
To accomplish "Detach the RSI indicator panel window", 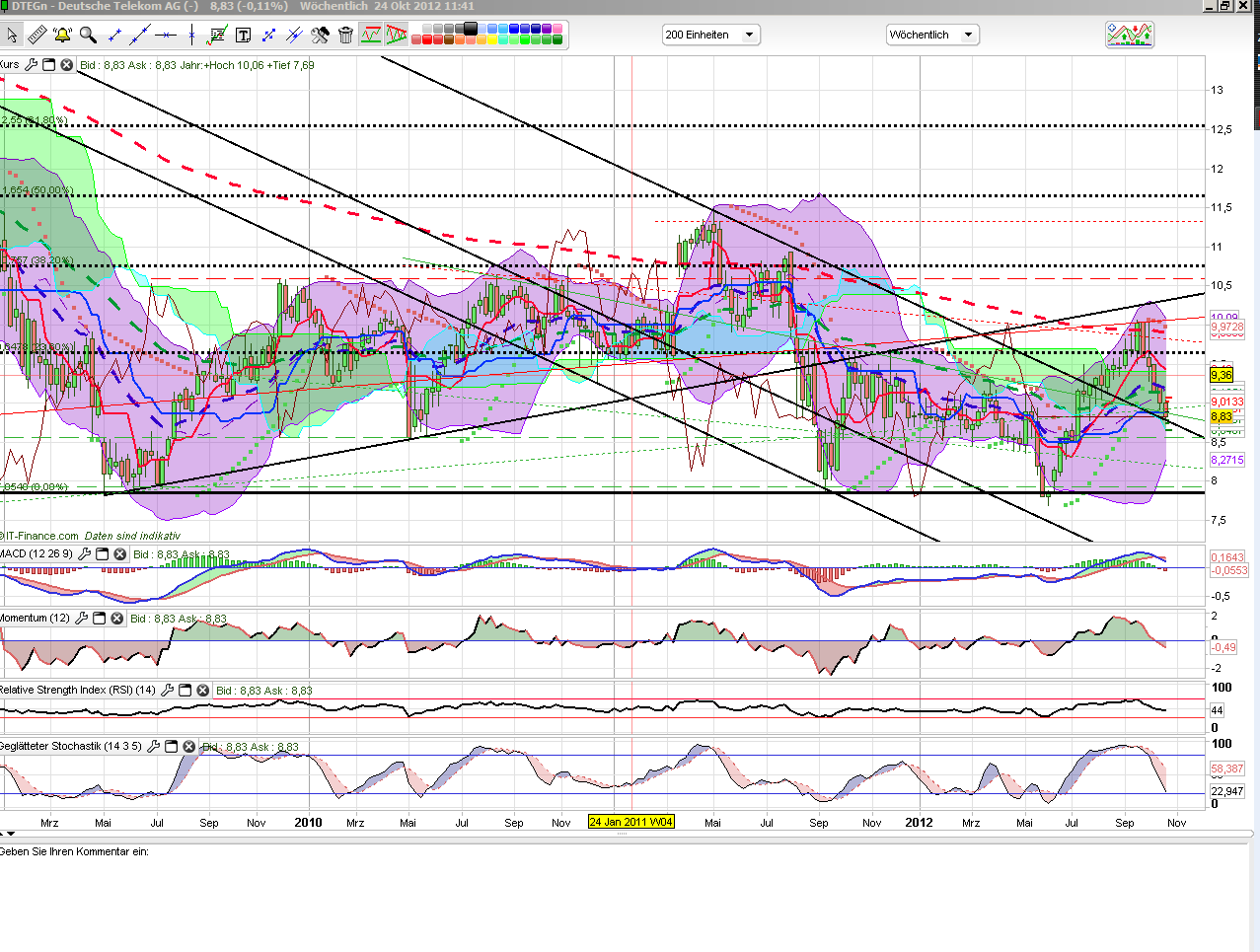I will pos(185,691).
